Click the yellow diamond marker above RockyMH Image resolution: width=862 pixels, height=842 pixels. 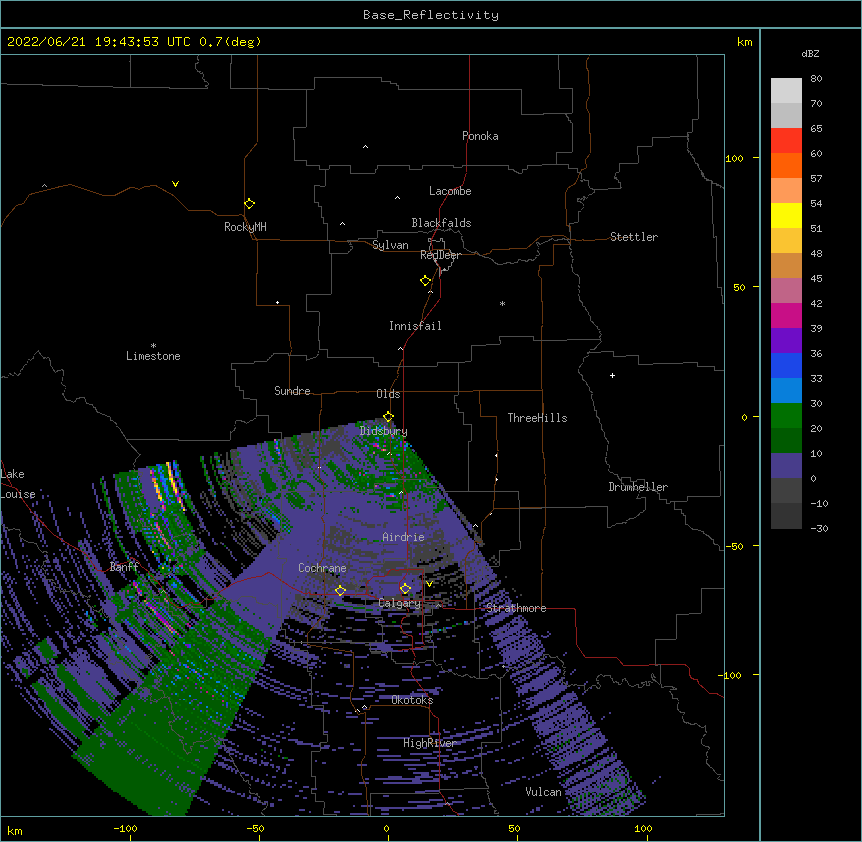tap(250, 204)
